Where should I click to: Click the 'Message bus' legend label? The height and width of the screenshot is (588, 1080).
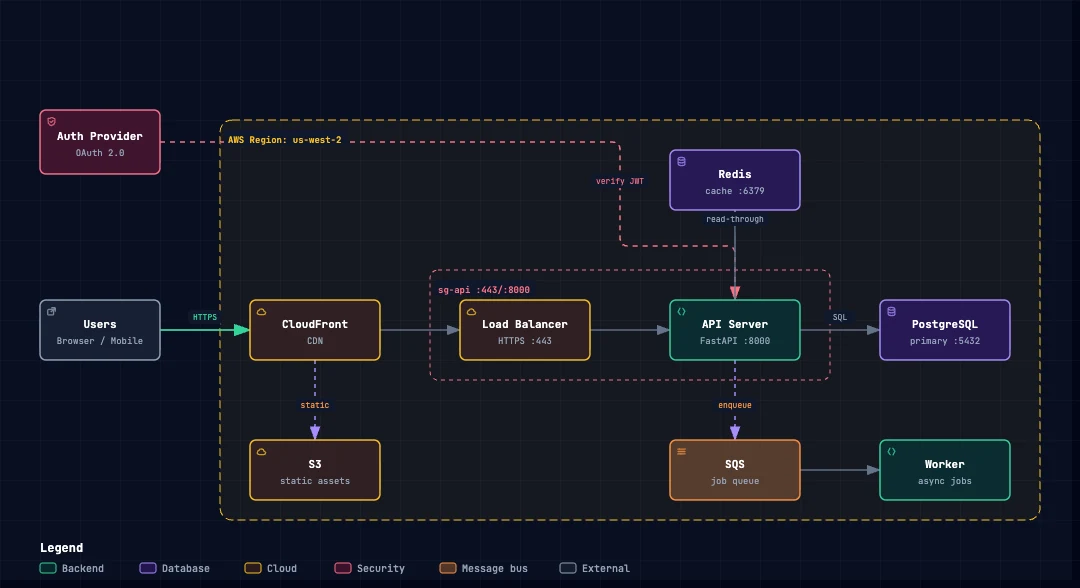coord(495,569)
